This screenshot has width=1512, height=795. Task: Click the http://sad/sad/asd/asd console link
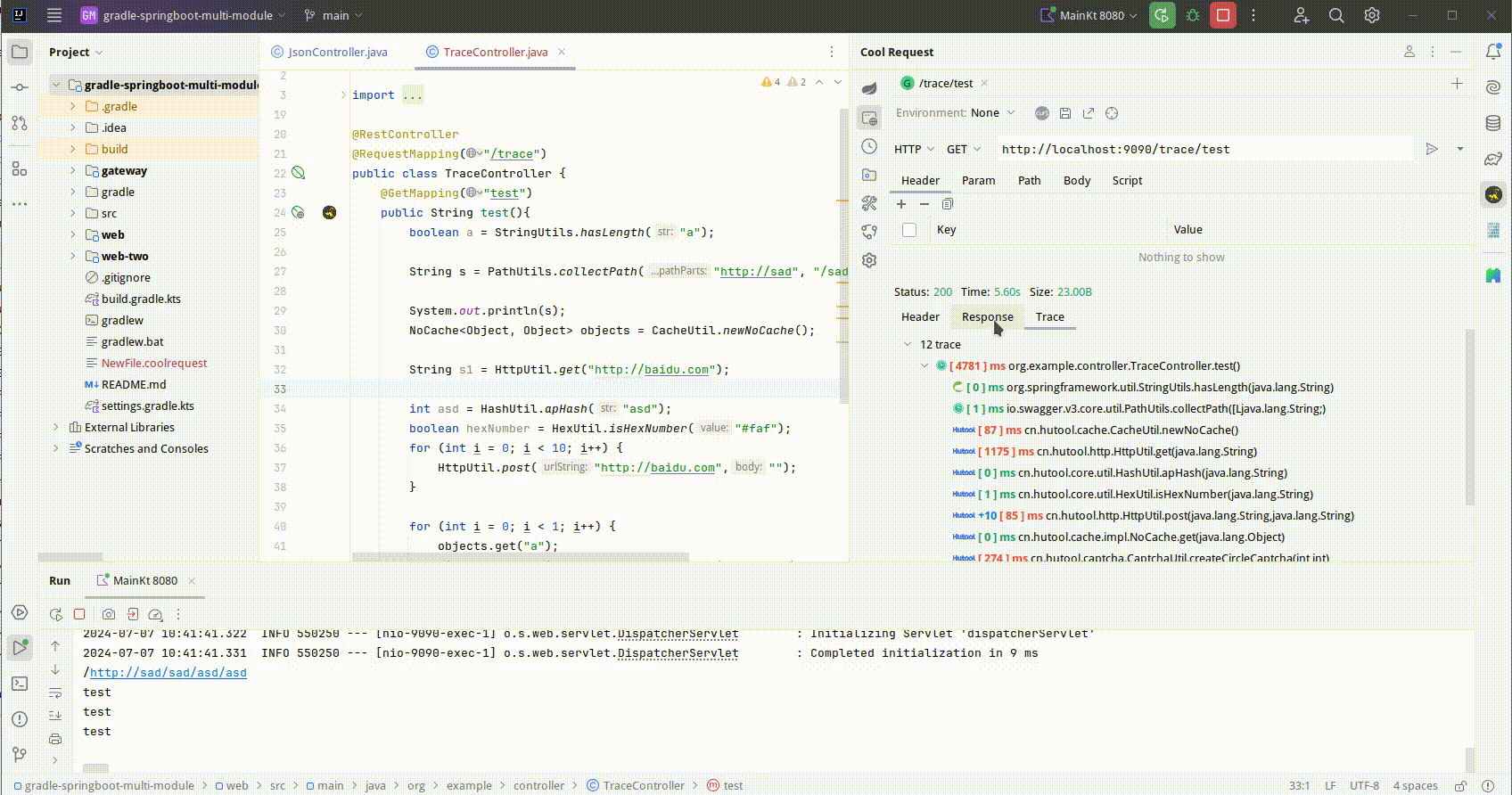click(x=168, y=673)
